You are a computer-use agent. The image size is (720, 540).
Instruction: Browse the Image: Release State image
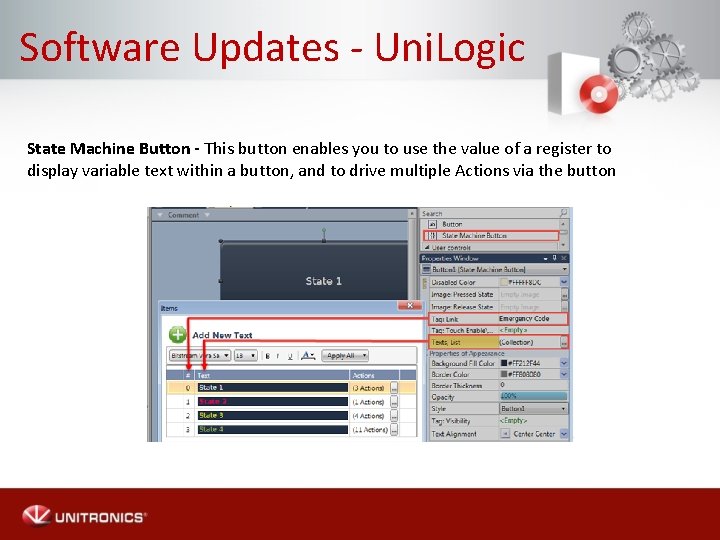pos(564,306)
